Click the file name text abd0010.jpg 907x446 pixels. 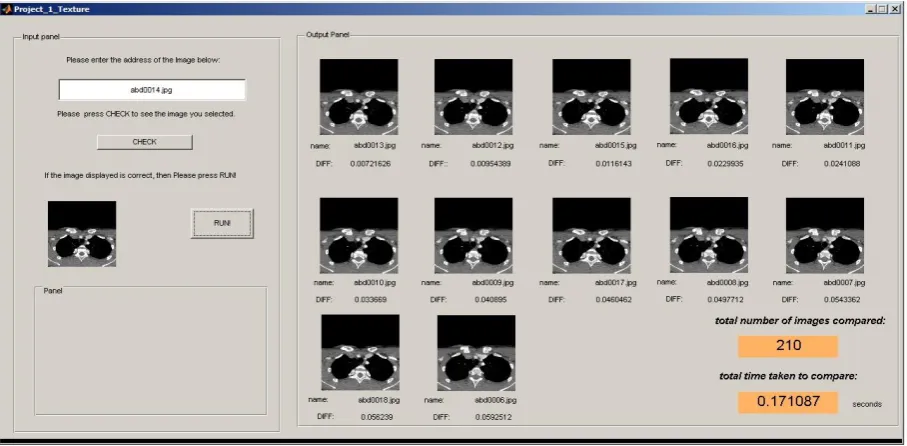375,283
